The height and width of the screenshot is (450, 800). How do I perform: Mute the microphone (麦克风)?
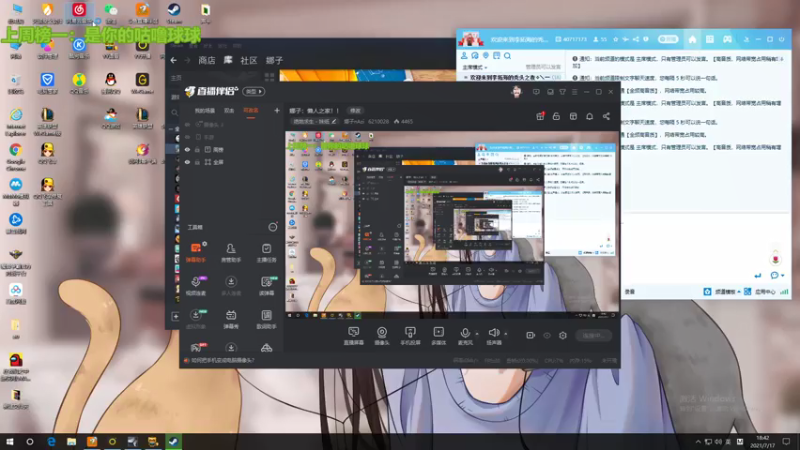pyautogui.click(x=465, y=336)
